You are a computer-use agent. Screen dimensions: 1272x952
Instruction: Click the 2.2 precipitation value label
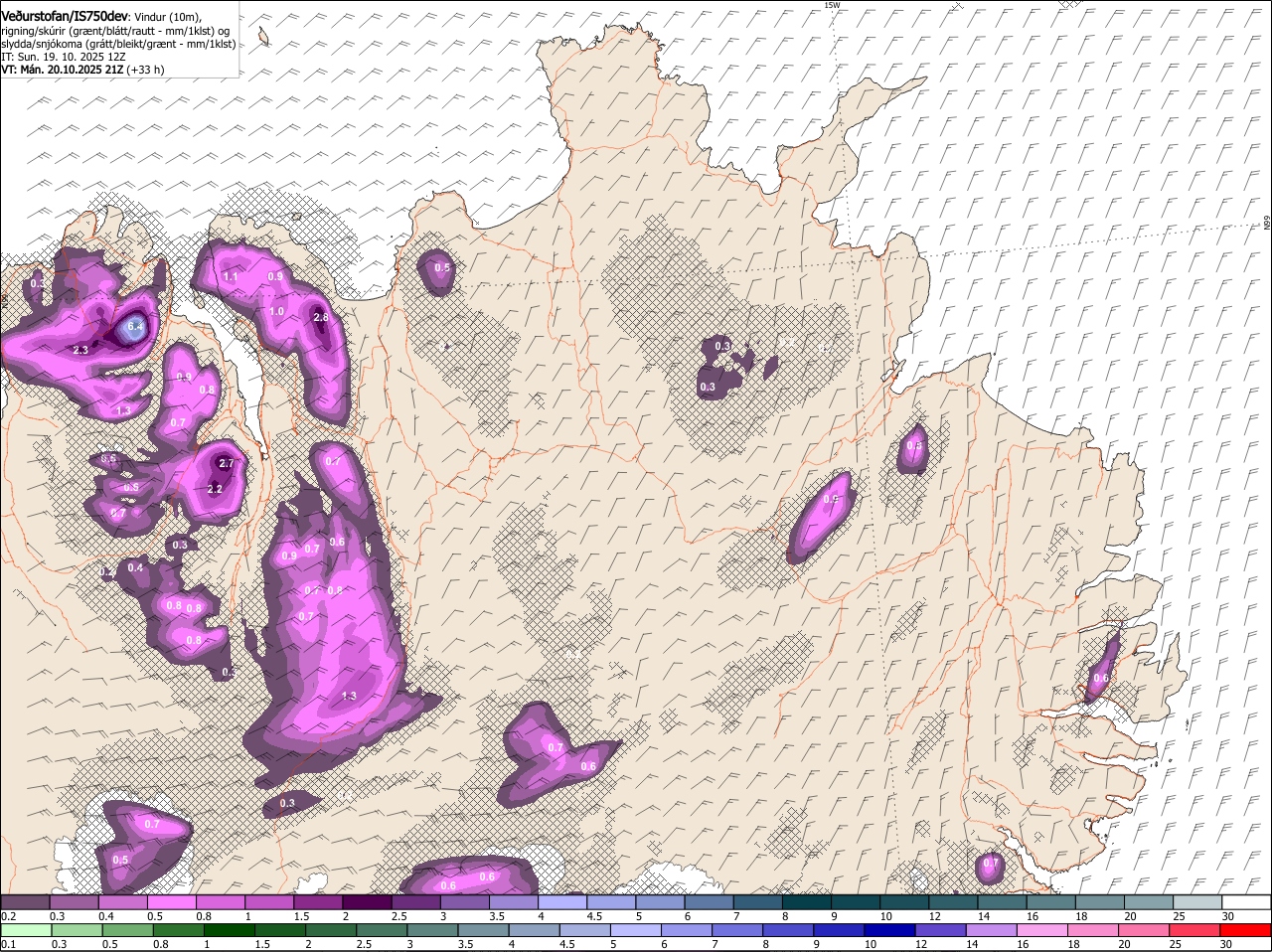click(x=215, y=490)
